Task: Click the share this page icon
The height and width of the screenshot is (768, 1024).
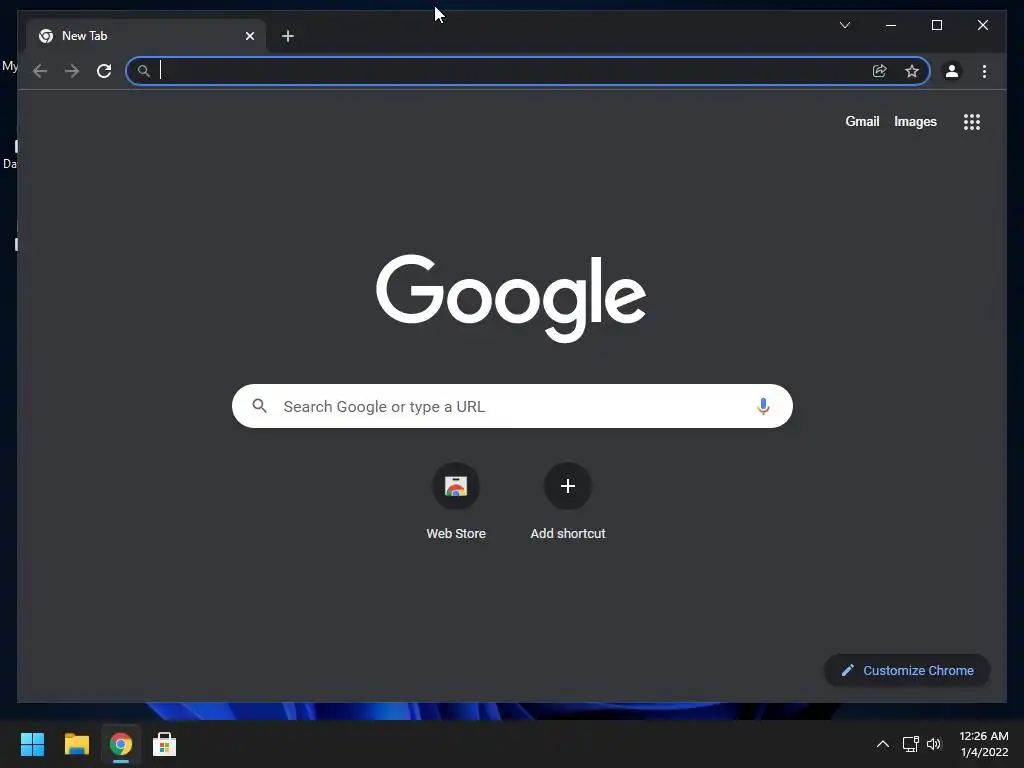Action: pos(880,71)
